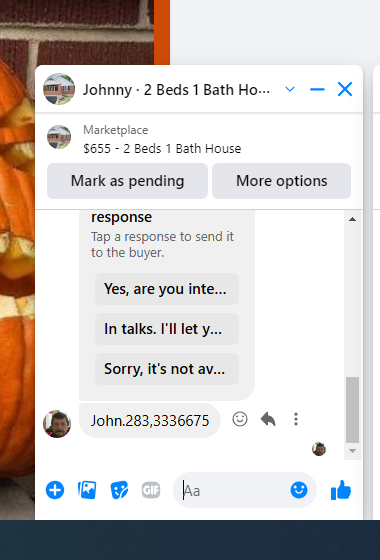Click the More options button

[281, 181]
